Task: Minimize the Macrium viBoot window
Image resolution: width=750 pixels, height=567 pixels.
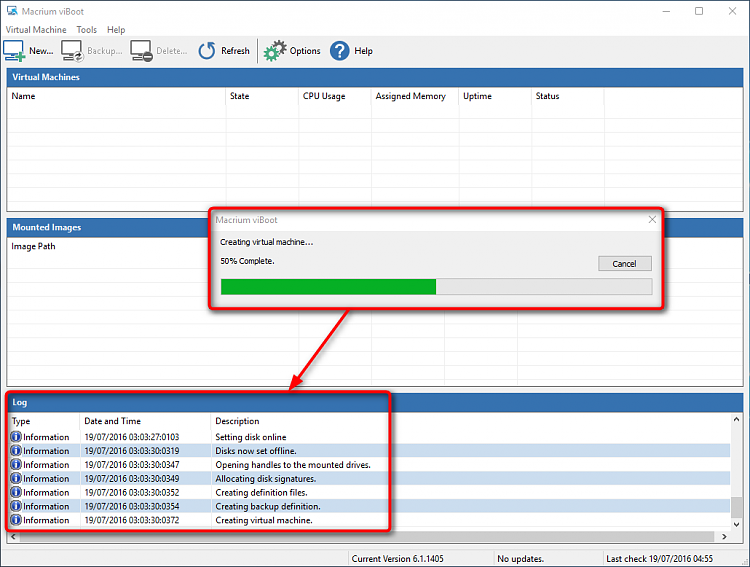Action: pos(666,11)
